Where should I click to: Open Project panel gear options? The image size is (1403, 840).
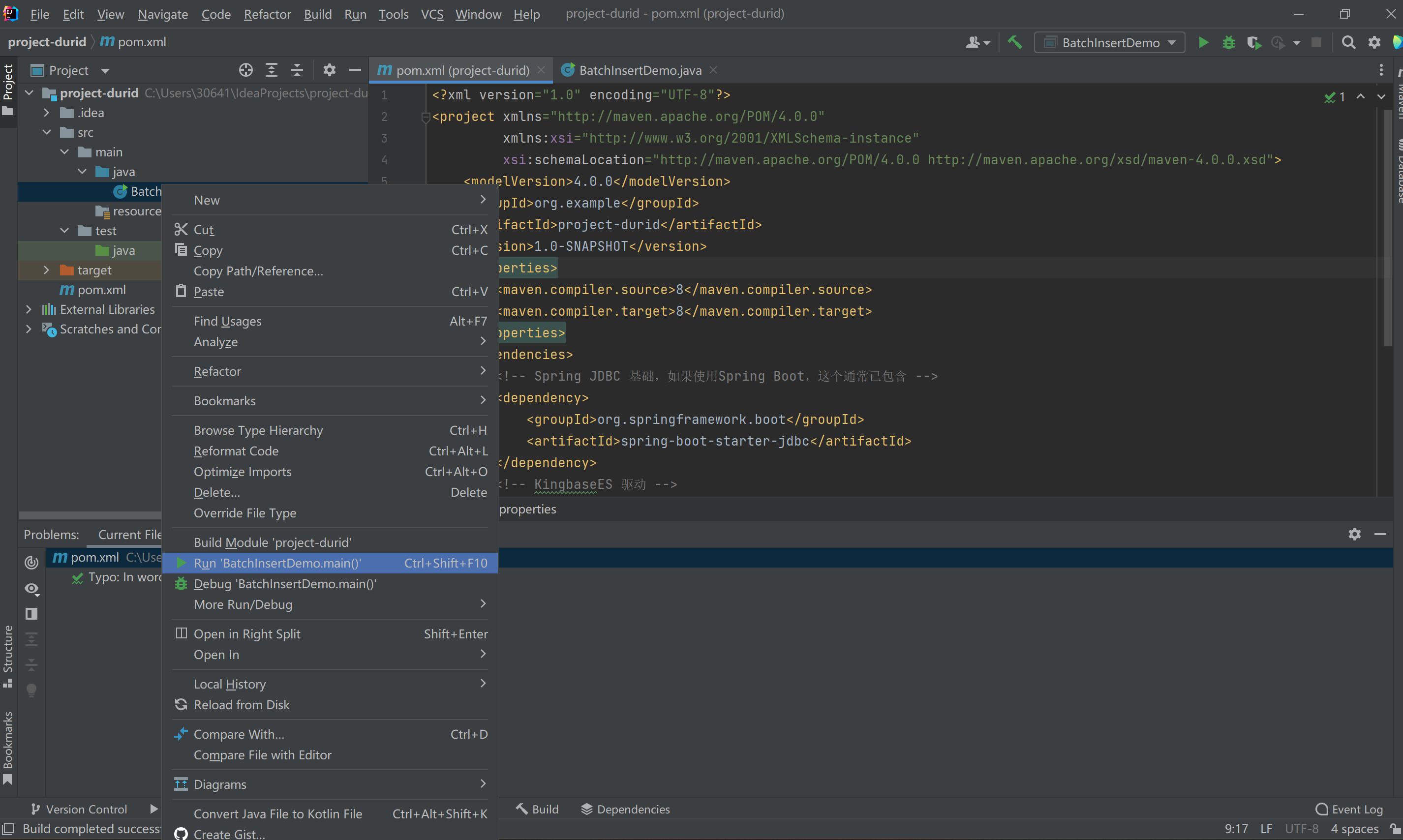[x=330, y=70]
